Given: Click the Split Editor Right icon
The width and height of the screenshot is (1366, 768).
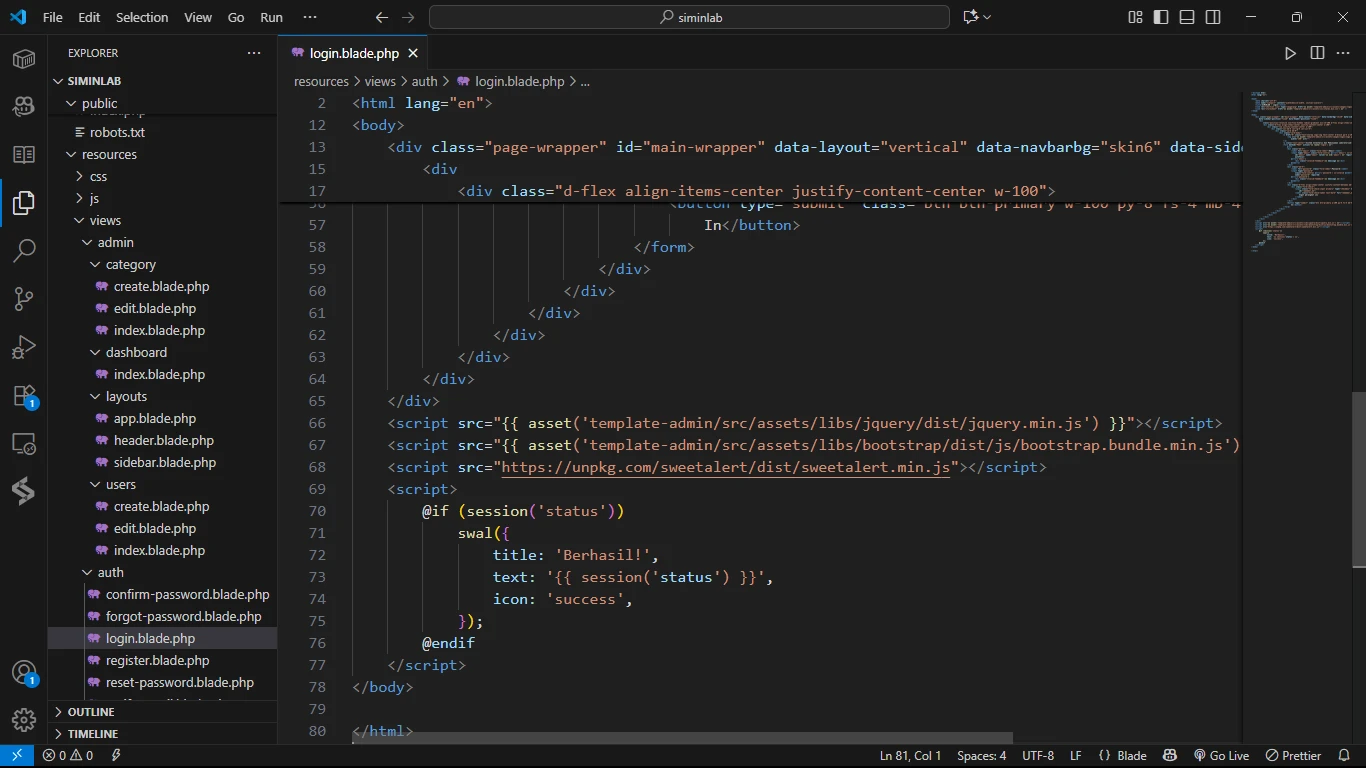Looking at the screenshot, I should pyautogui.click(x=1317, y=53).
